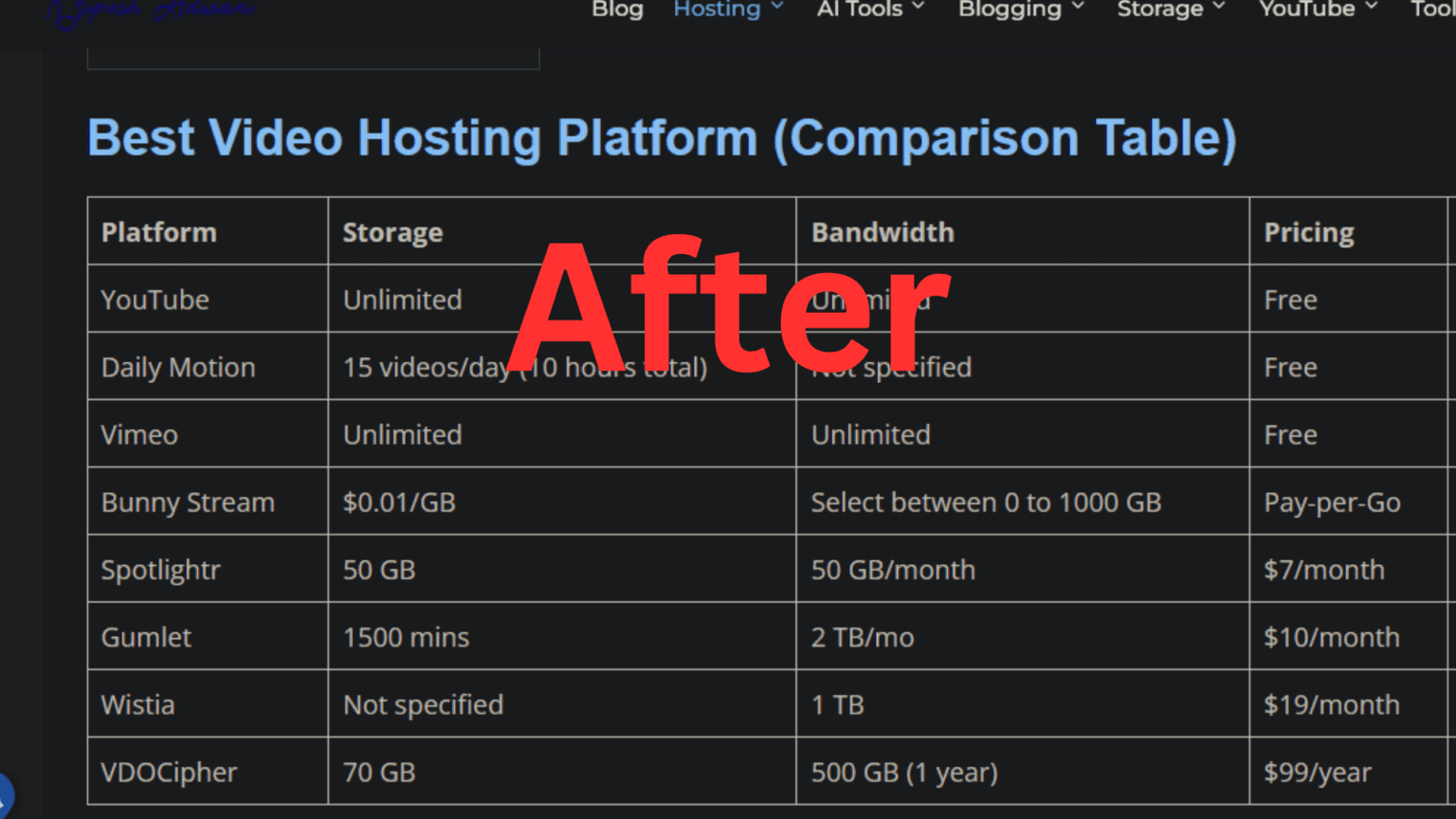
Task: Expand the Blogging dropdown chevron
Action: pyautogui.click(x=1078, y=7)
